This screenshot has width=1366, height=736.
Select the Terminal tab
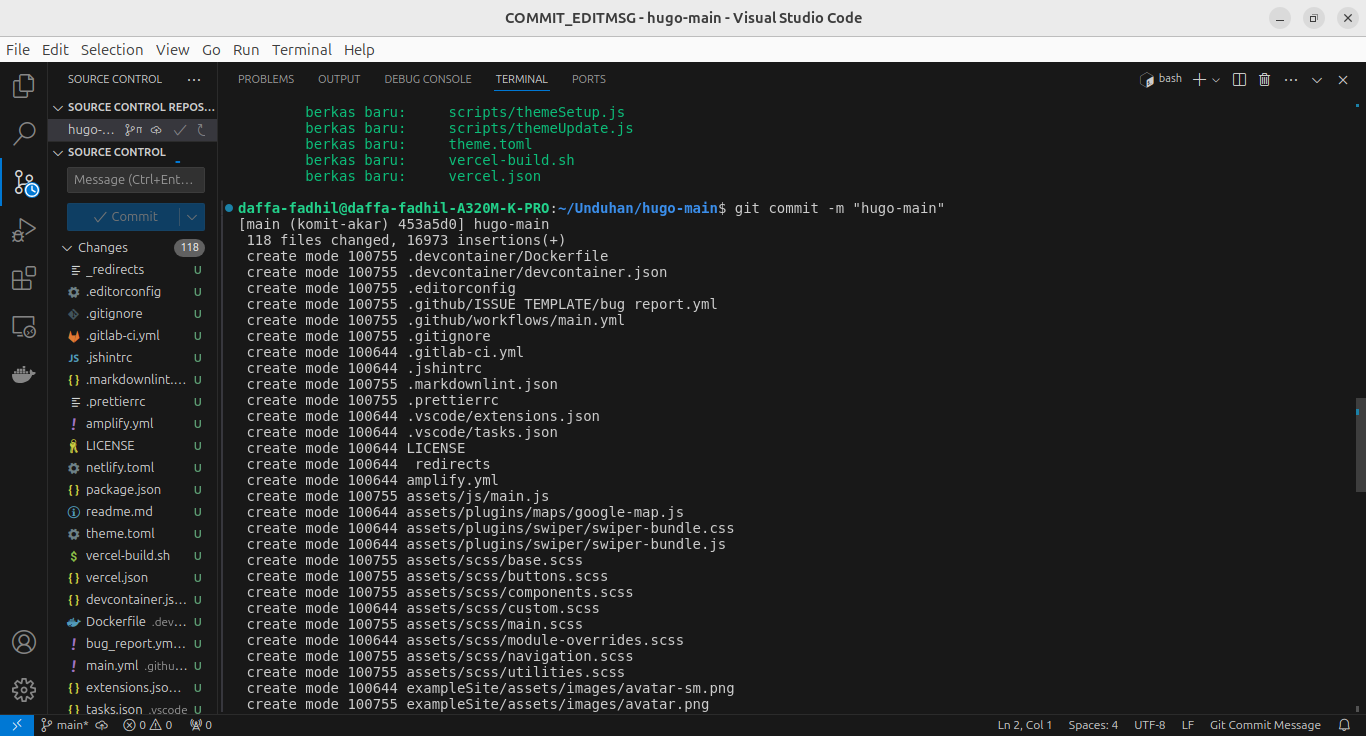coord(522,79)
